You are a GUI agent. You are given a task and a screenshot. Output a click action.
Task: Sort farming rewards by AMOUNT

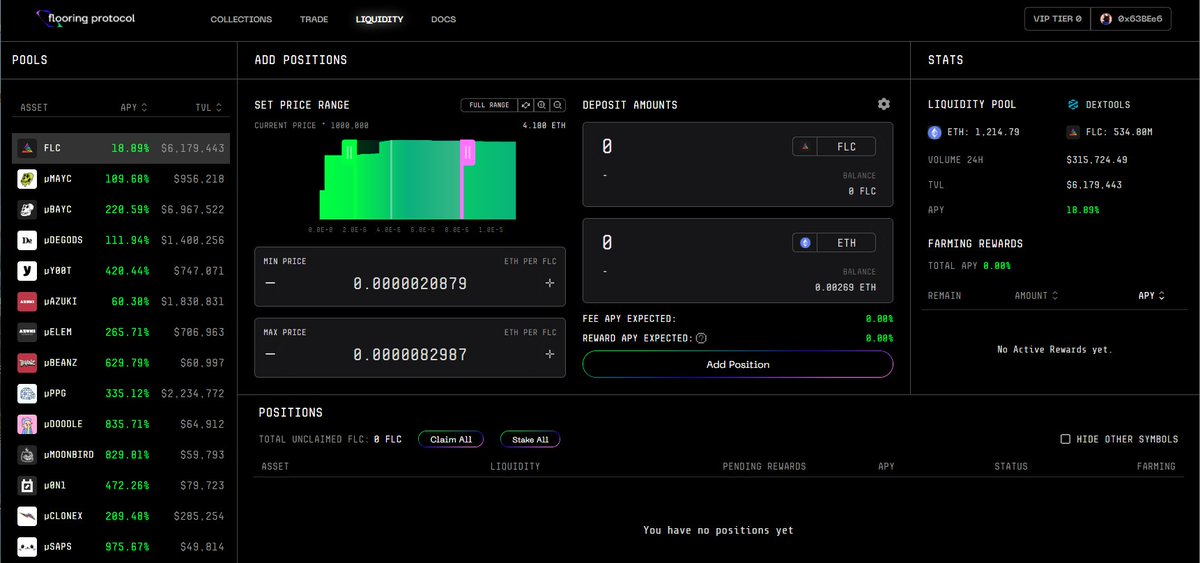click(x=1036, y=296)
